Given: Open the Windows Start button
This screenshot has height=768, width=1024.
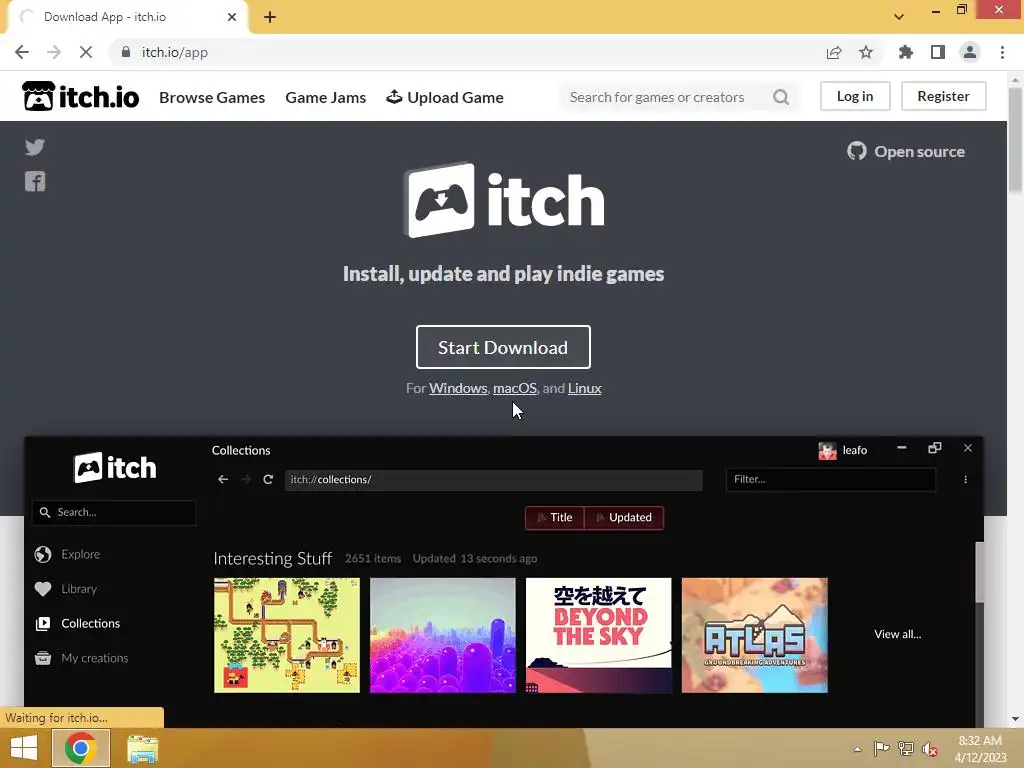Looking at the screenshot, I should [24, 748].
